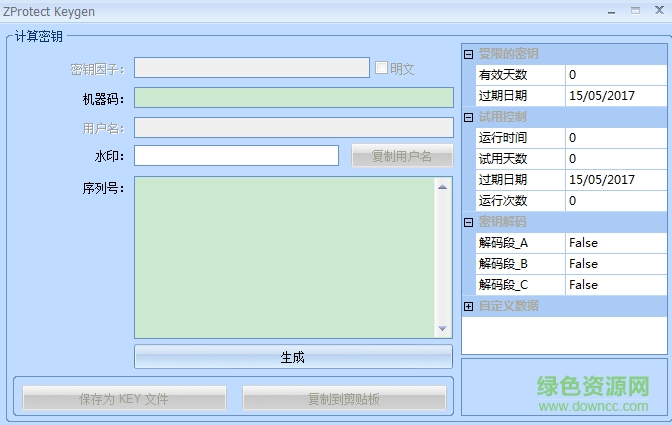
Task: Select 过期日期 value under 试用控制
Action: point(616,180)
